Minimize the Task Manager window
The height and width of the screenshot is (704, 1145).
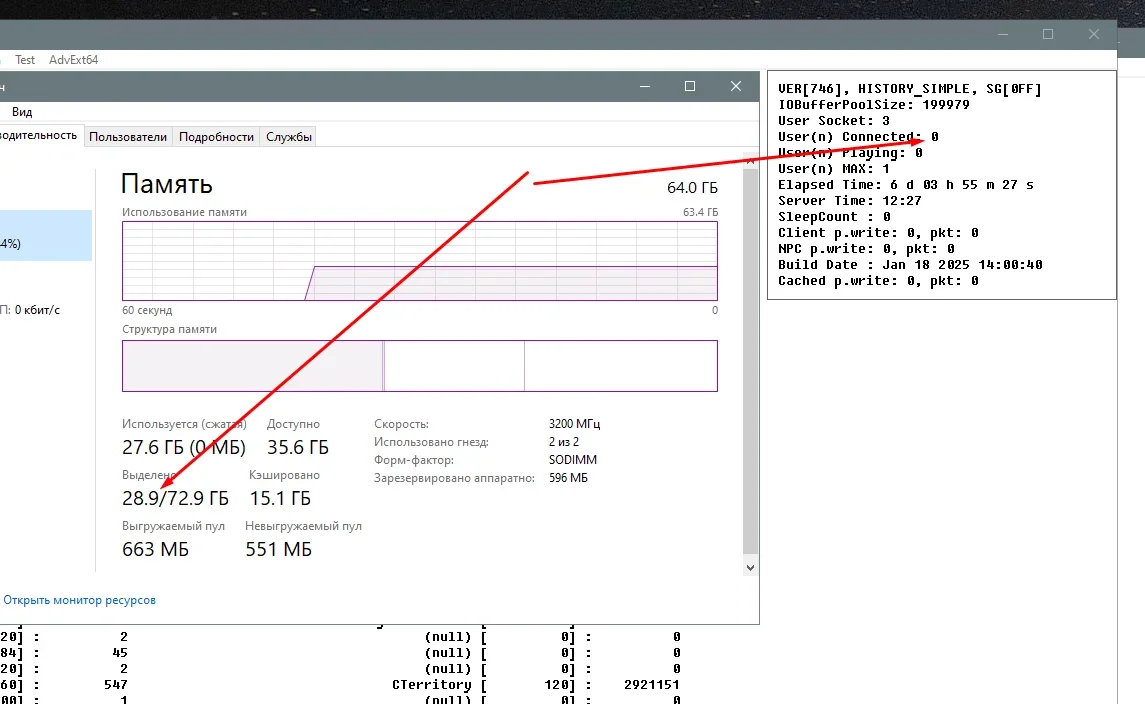coord(643,87)
